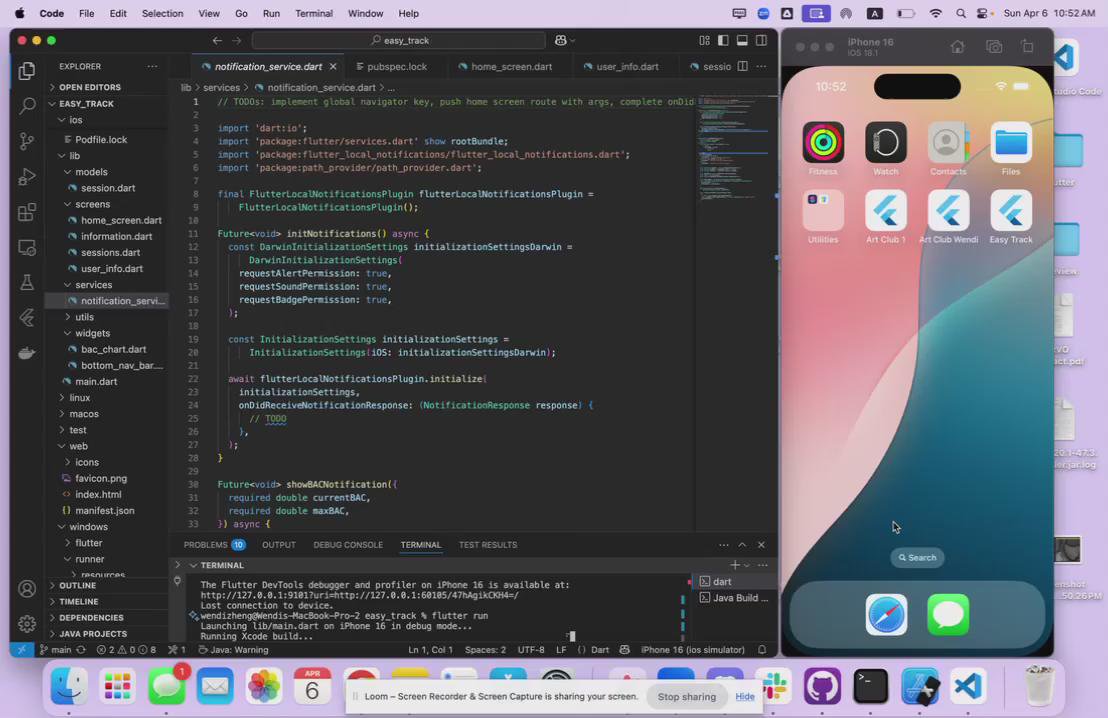
Task: Open Art Club 1 app on simulator
Action: coord(885,211)
